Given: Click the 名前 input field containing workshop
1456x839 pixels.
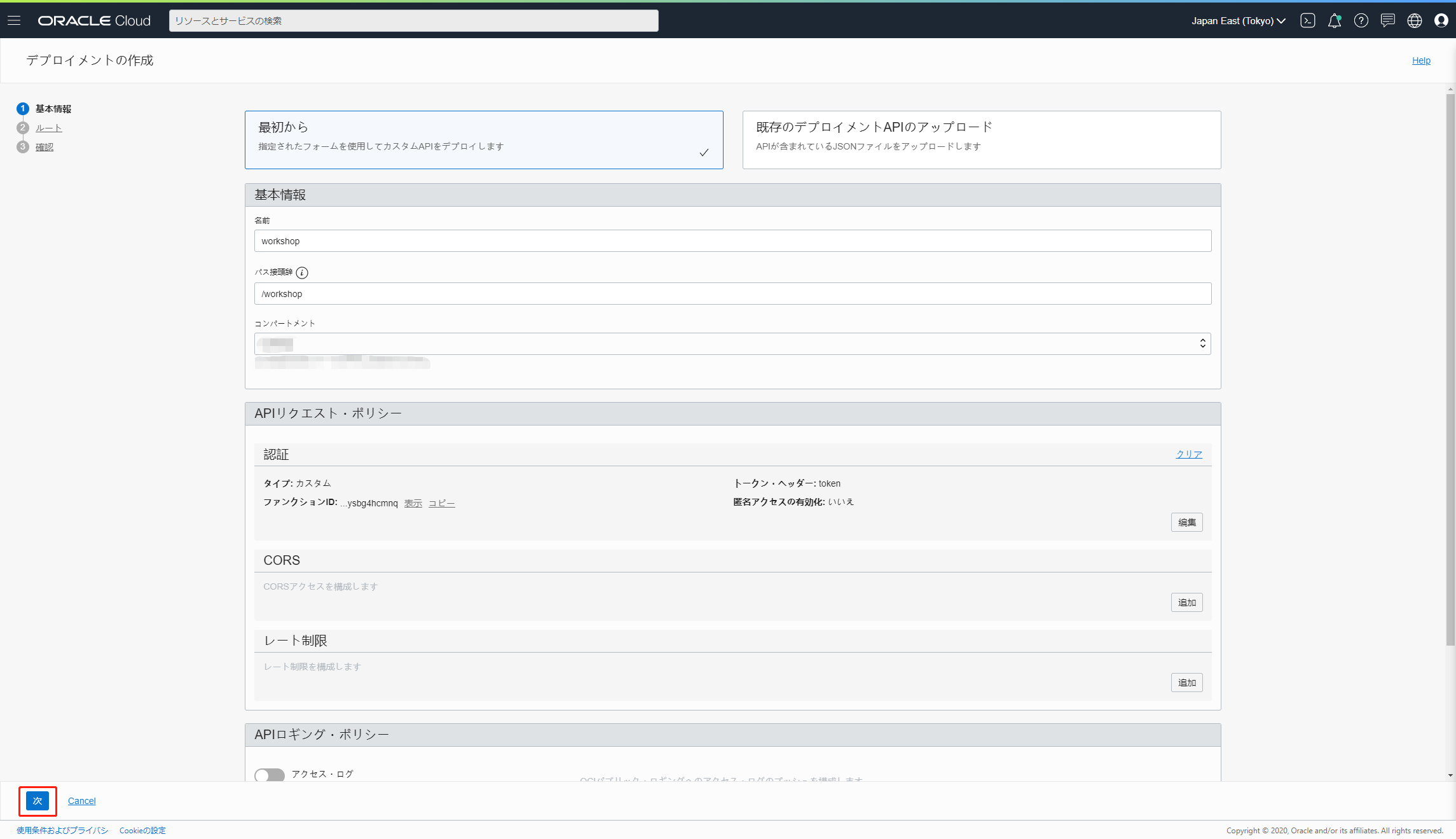Looking at the screenshot, I should point(732,241).
